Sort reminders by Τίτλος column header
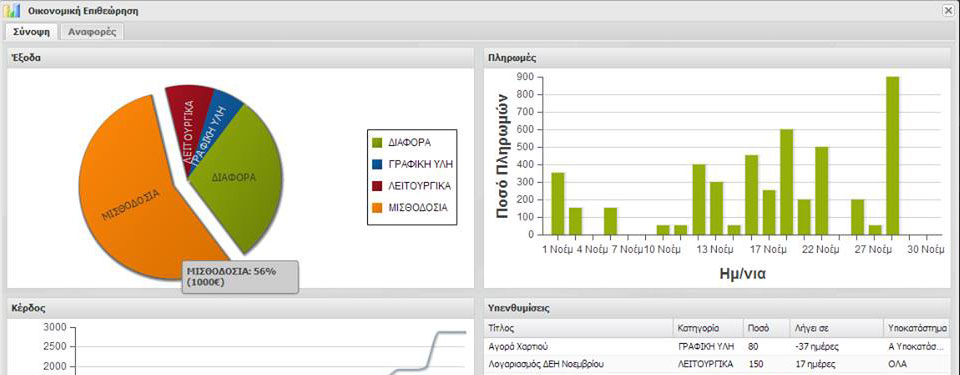Viewport: 960px width, 375px height. [x=578, y=328]
